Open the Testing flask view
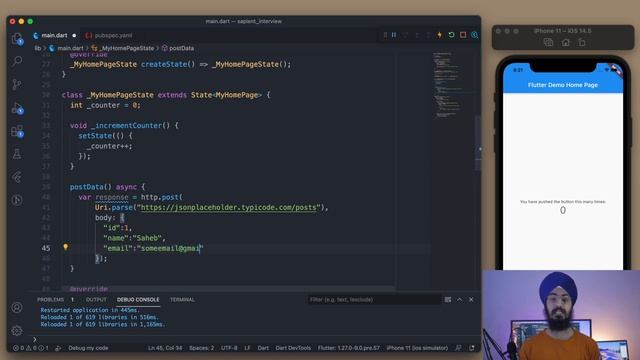The image size is (640, 360). pos(17,154)
